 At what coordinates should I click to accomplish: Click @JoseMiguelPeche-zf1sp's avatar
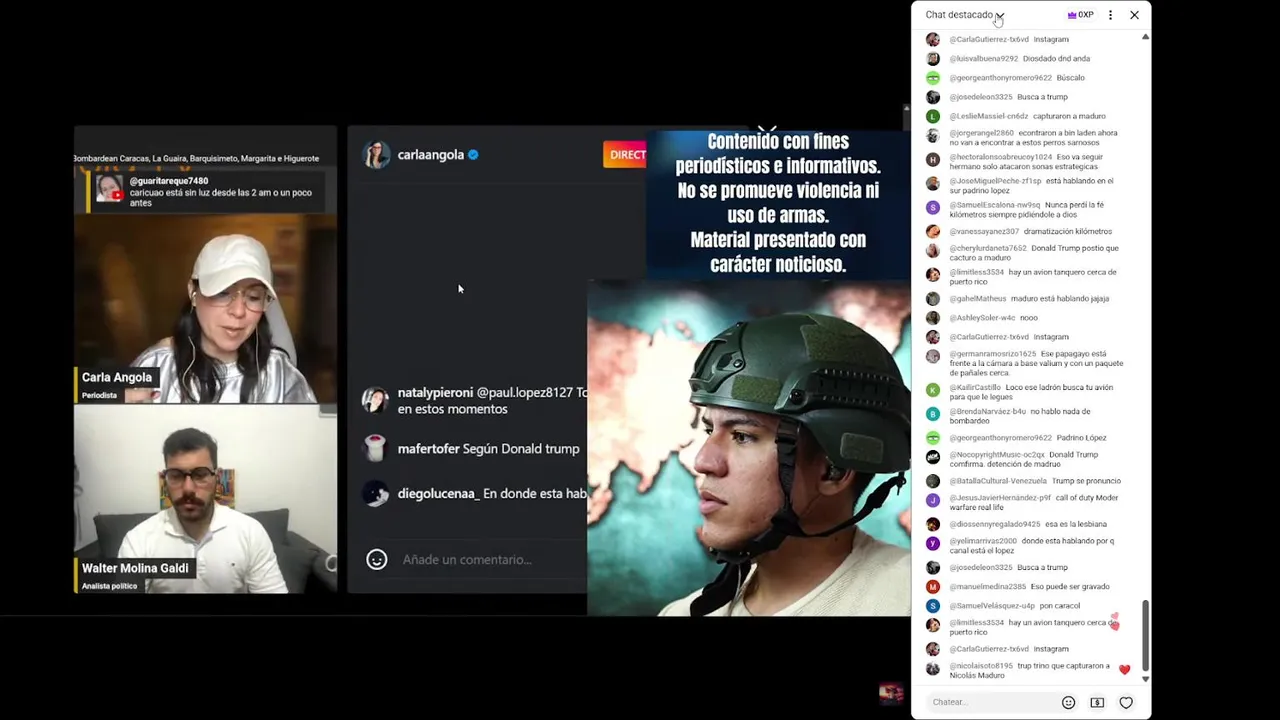pos(933,183)
